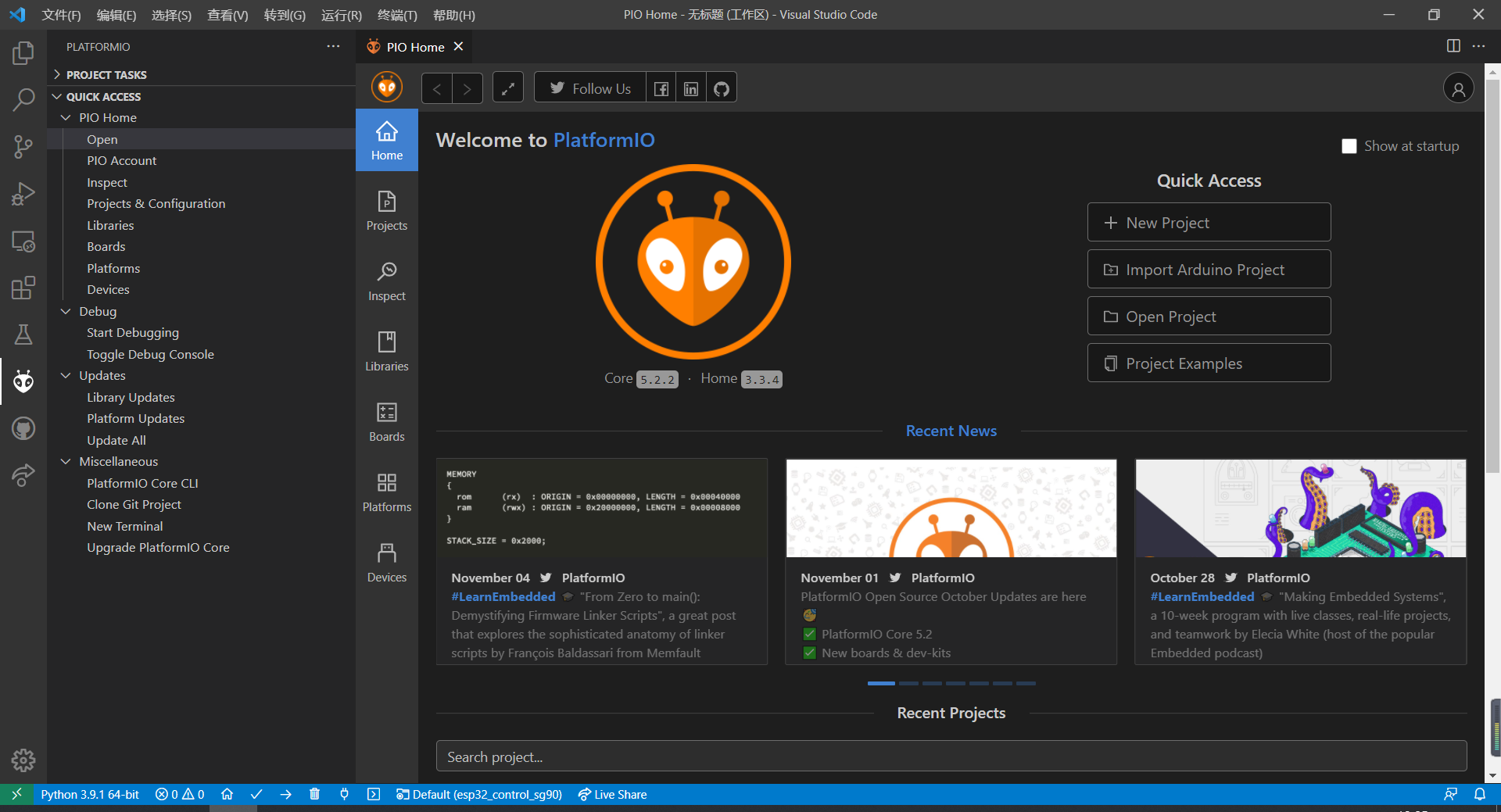Viewport: 1501px width, 812px height.
Task: Open the serial monitor plug icon in status bar
Action: [345, 794]
